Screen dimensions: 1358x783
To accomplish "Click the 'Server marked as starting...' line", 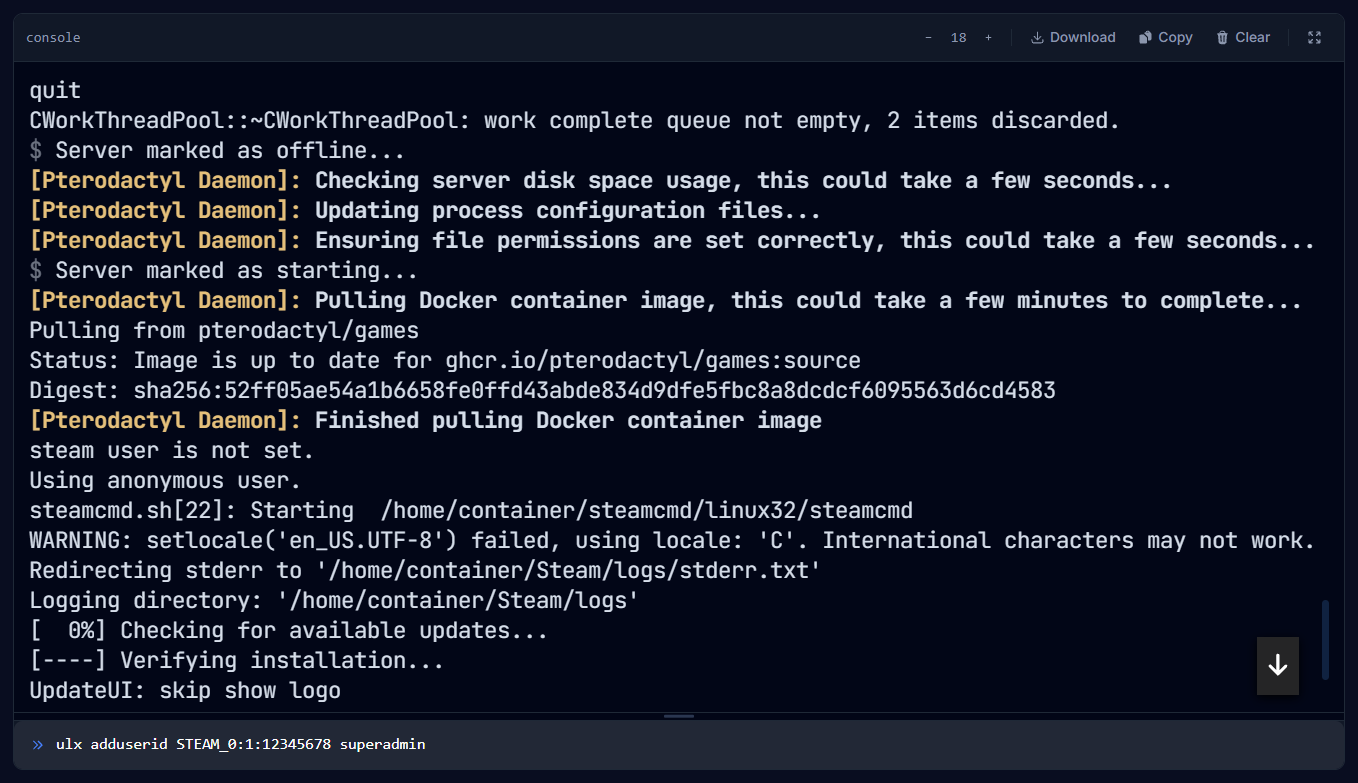I will pos(223,270).
